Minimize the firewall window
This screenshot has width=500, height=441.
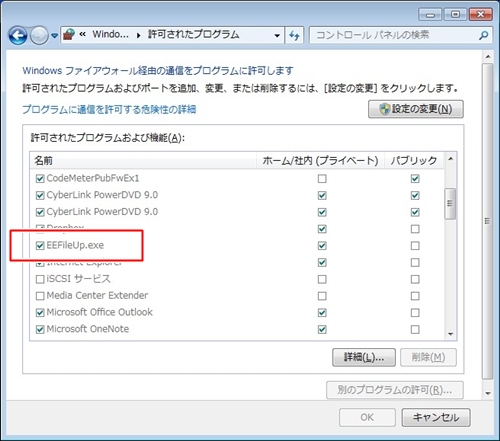(430, 15)
